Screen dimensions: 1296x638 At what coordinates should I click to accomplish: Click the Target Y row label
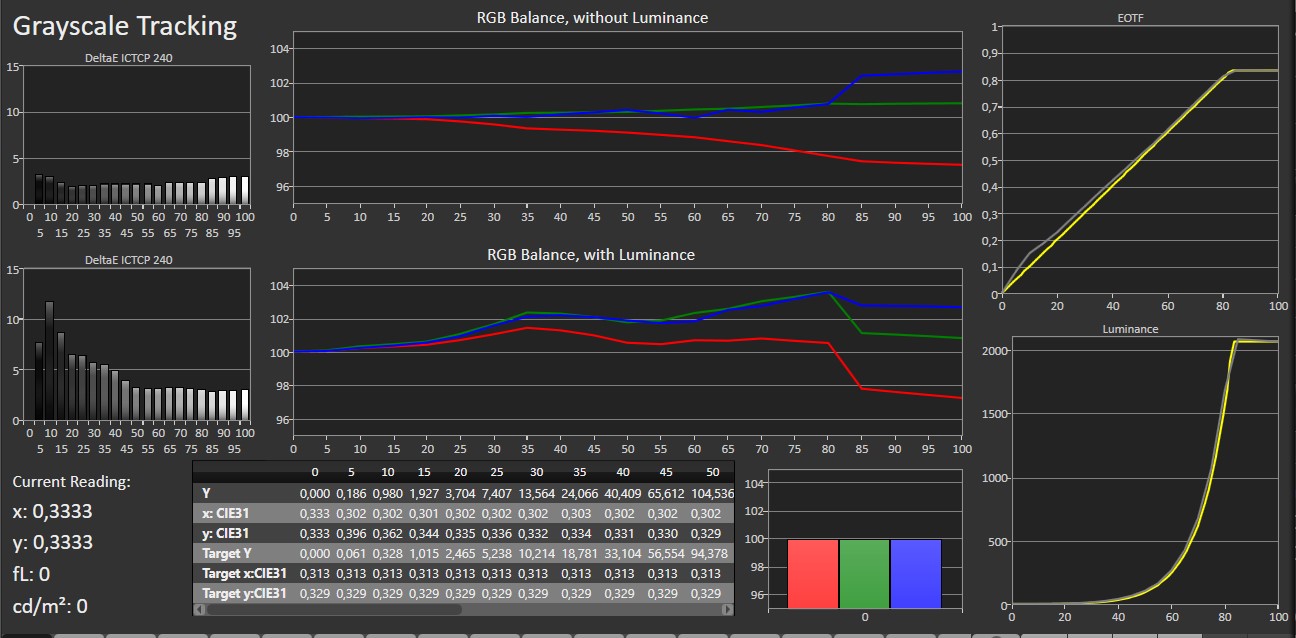click(221, 553)
